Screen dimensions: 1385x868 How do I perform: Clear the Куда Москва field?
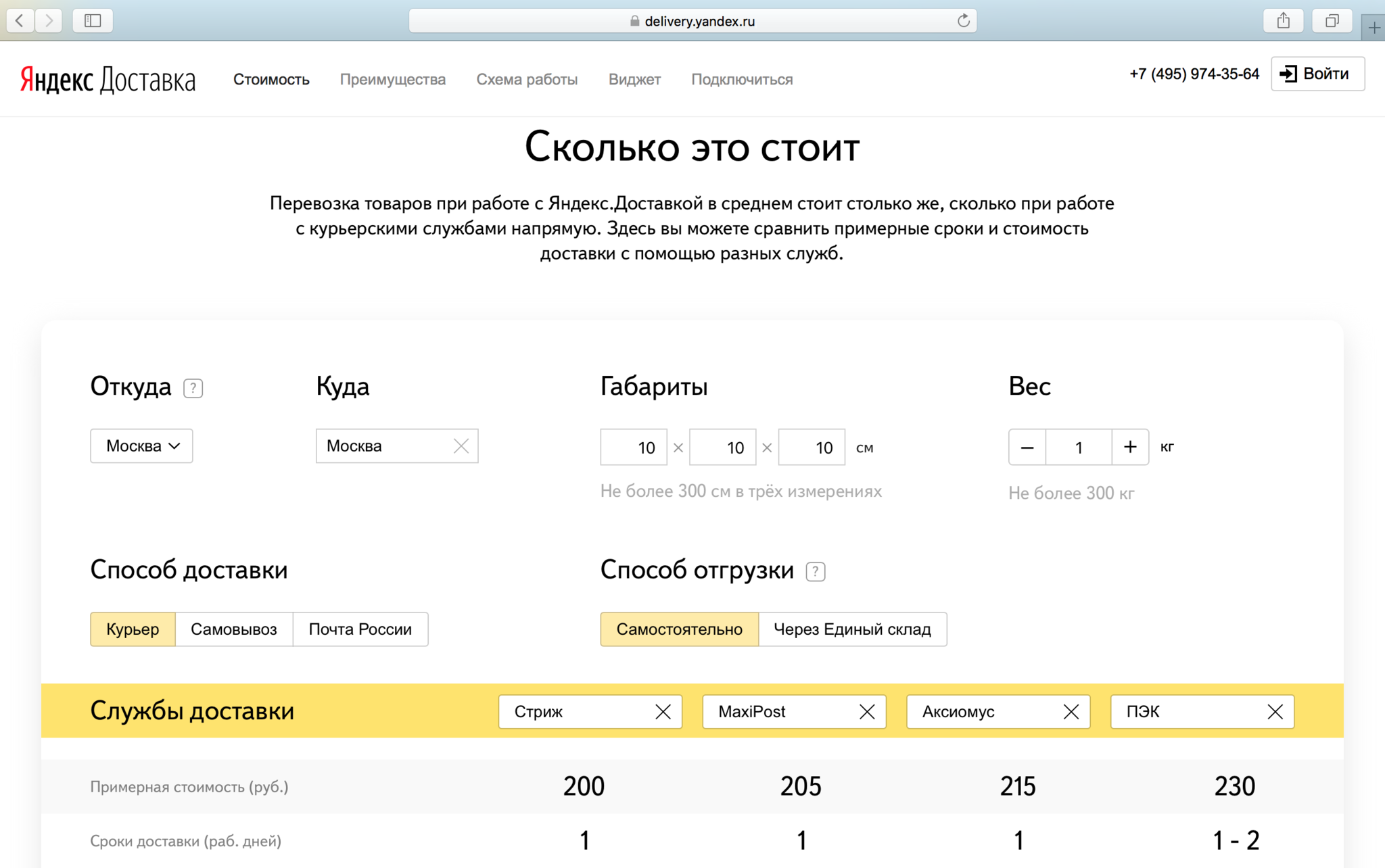[461, 446]
